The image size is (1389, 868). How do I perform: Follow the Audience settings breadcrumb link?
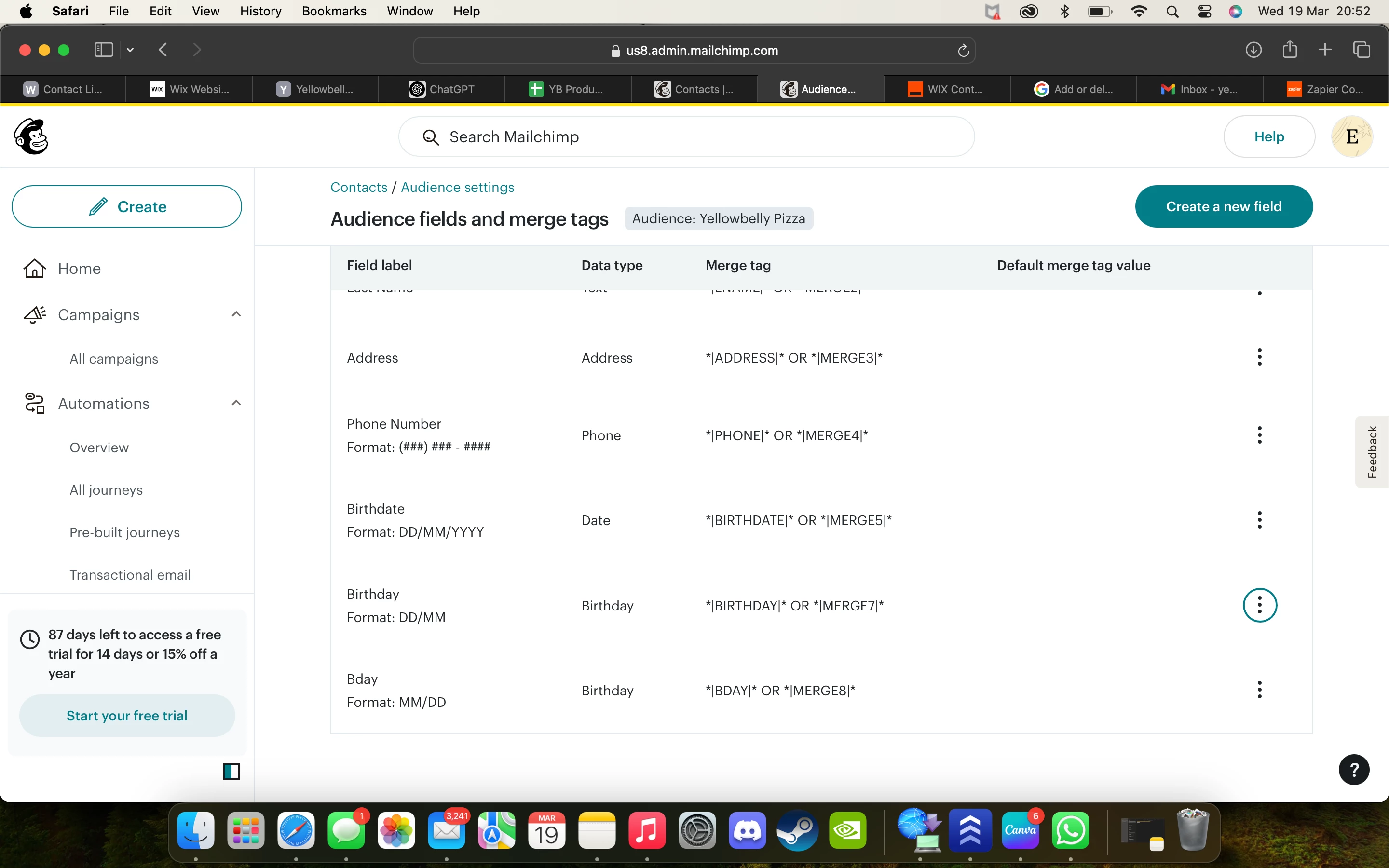tap(457, 187)
